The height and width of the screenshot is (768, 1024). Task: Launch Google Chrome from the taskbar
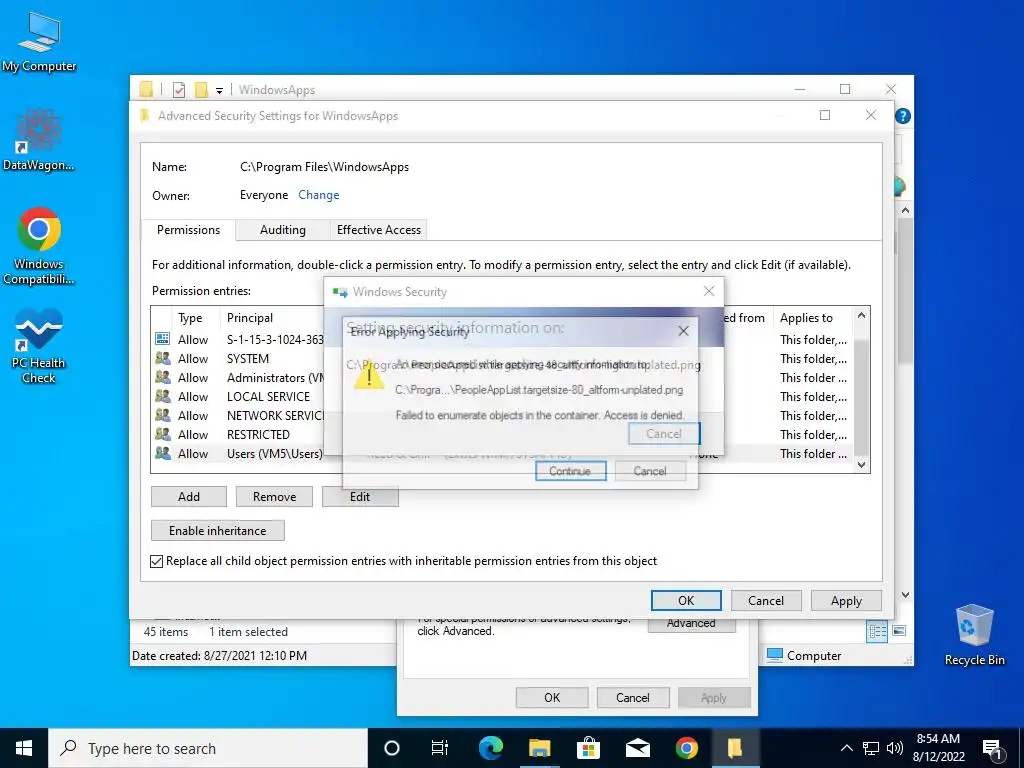click(x=686, y=748)
